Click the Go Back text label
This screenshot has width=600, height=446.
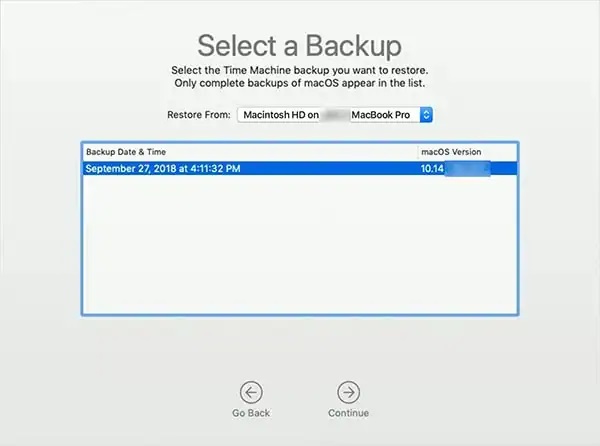click(x=251, y=413)
